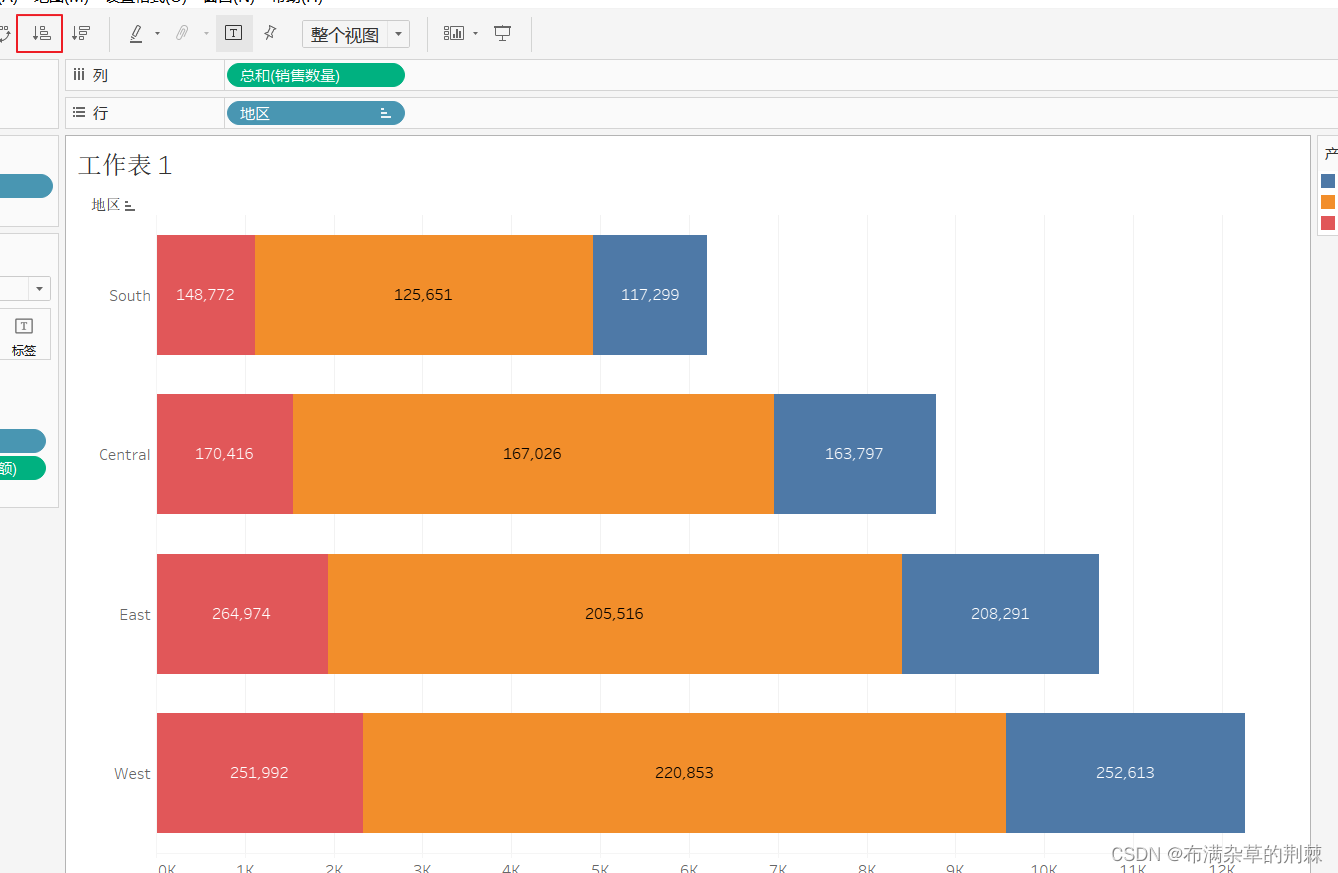Click the columns shelf icon labeled 列

[x=80, y=75]
